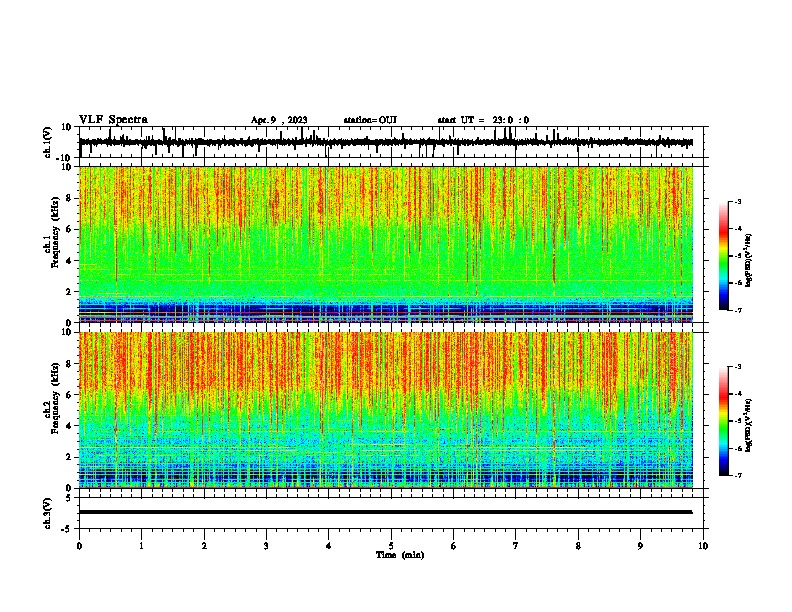The image size is (792, 612).
Task: Click the ch.2 spectrogram color scale bar
Action: (x=724, y=421)
